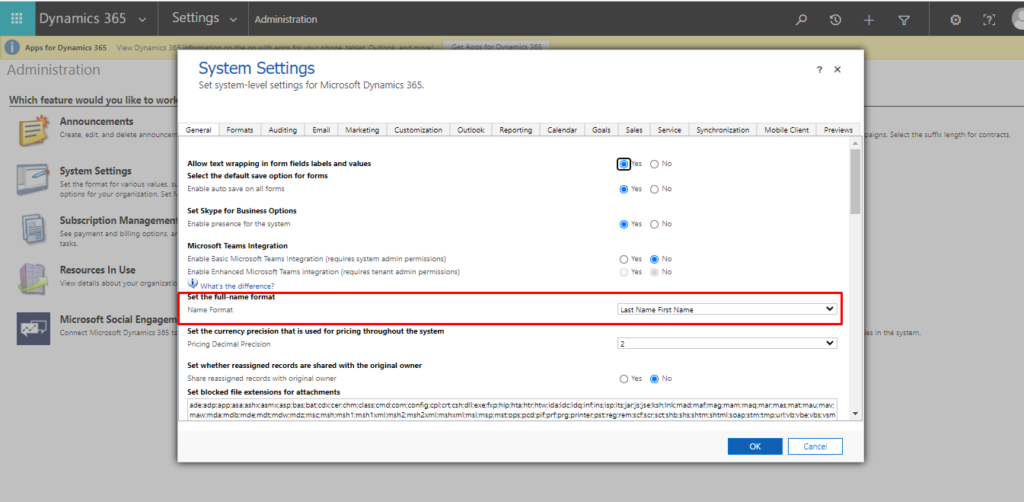Image resolution: width=1024 pixels, height=502 pixels.
Task: Select No for share reassigned records with original owner
Action: click(x=654, y=379)
